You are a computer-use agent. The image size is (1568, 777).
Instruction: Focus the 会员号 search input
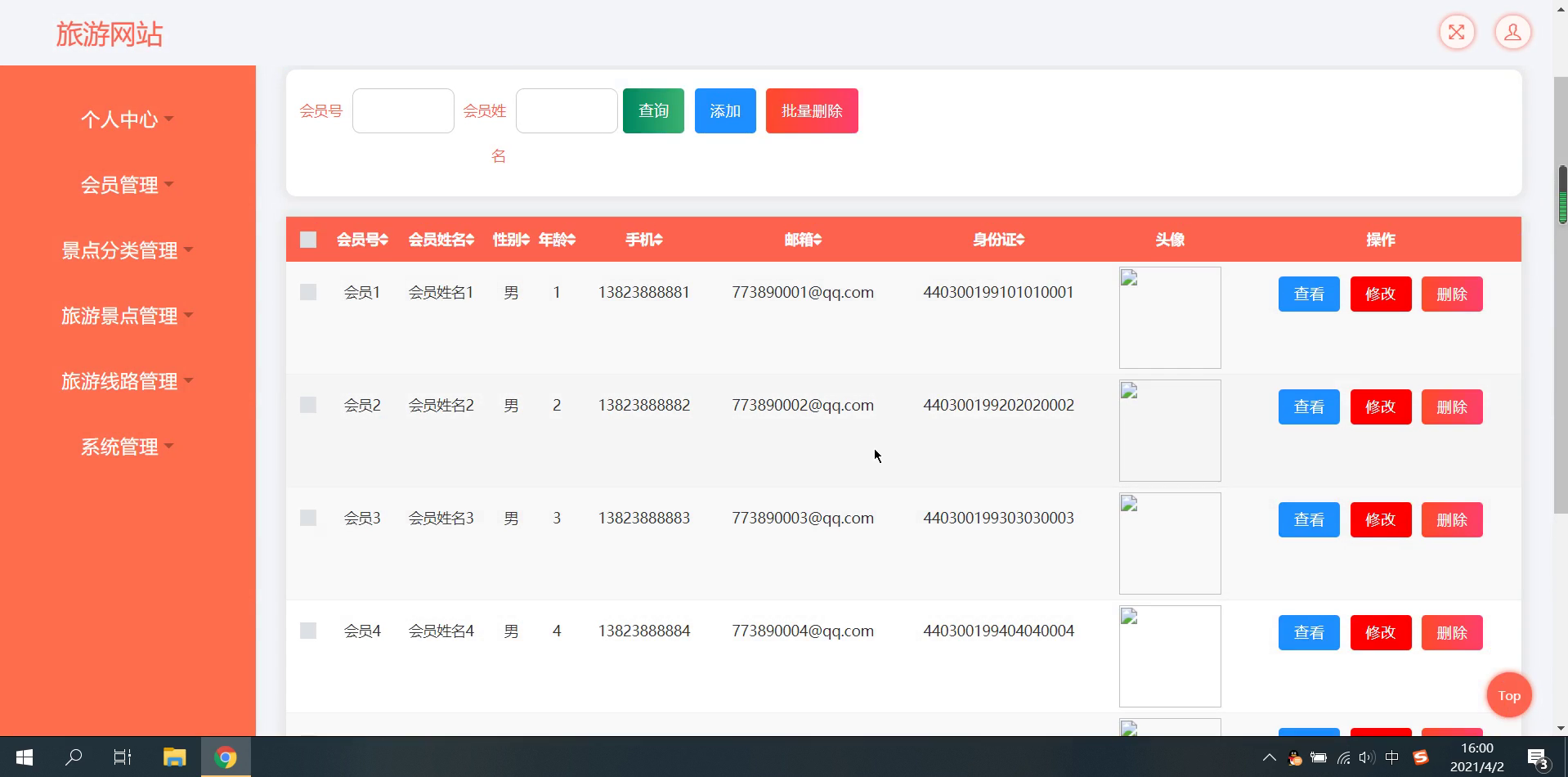click(x=403, y=110)
